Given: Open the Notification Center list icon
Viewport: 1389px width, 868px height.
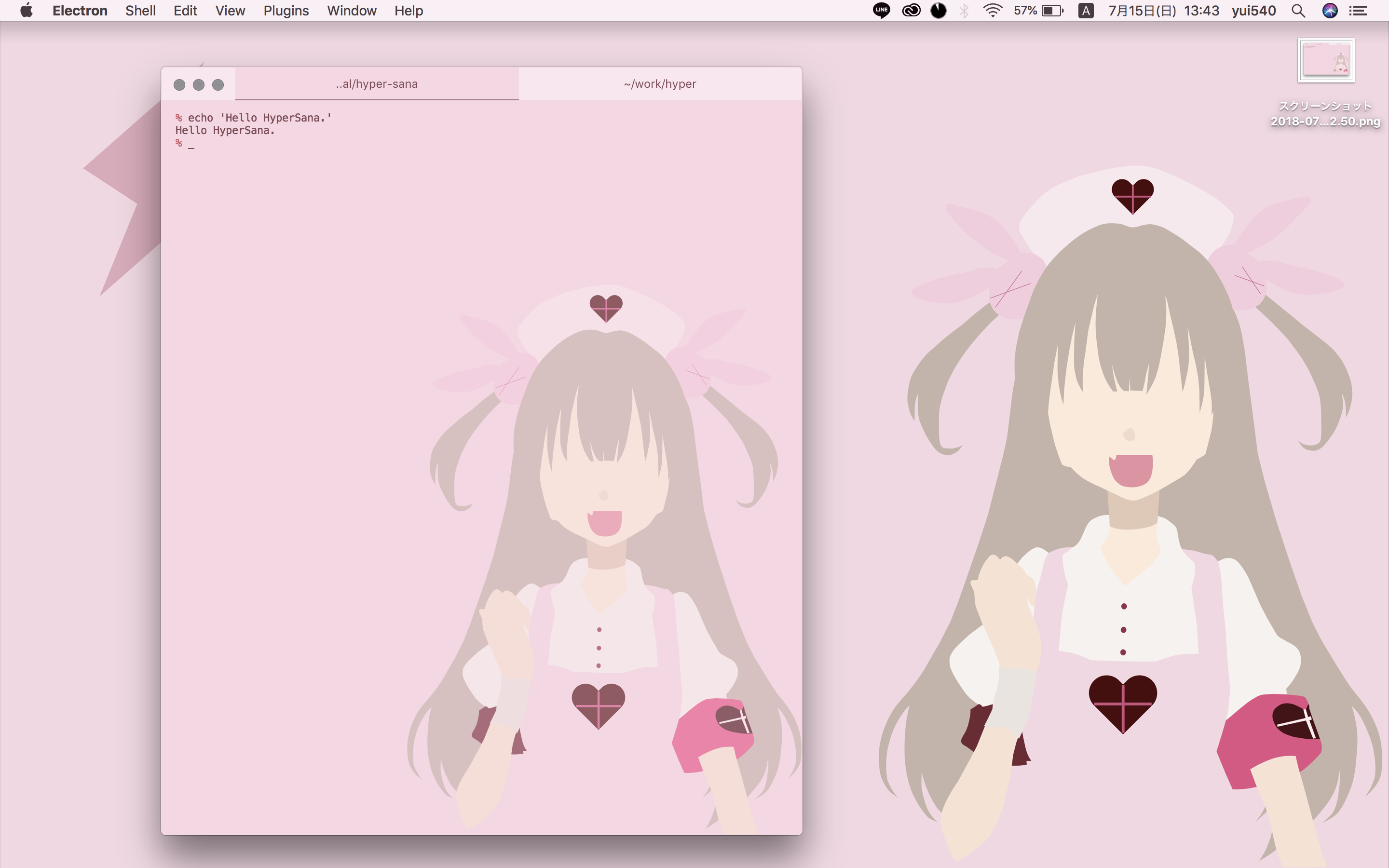Looking at the screenshot, I should coord(1358,10).
